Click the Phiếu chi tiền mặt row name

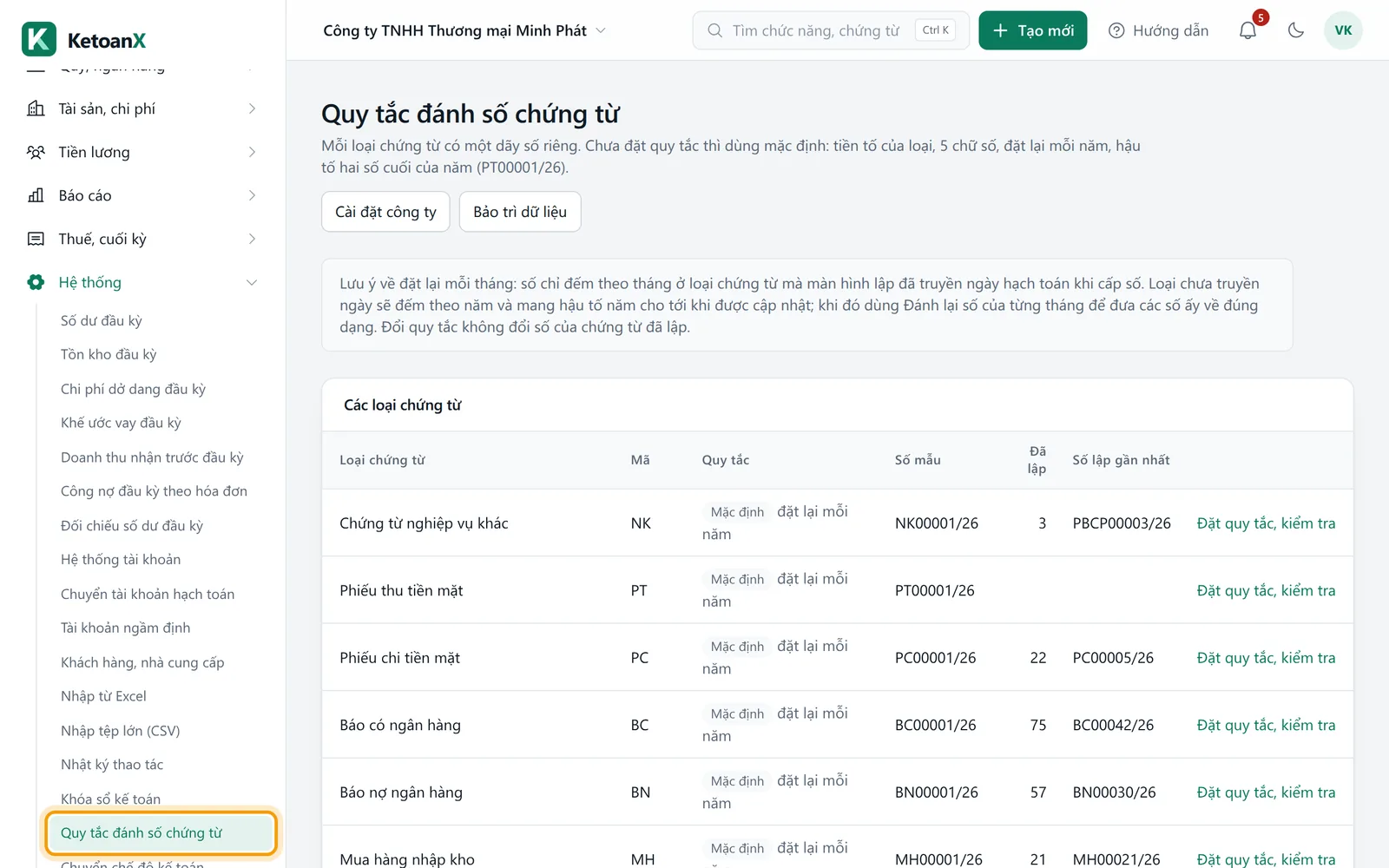click(399, 658)
